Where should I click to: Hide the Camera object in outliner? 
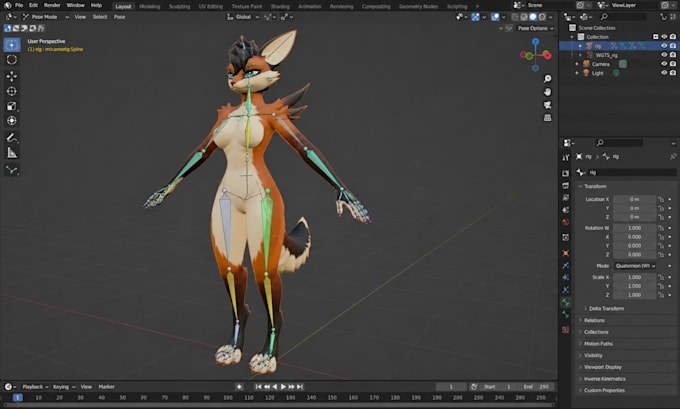tap(664, 64)
